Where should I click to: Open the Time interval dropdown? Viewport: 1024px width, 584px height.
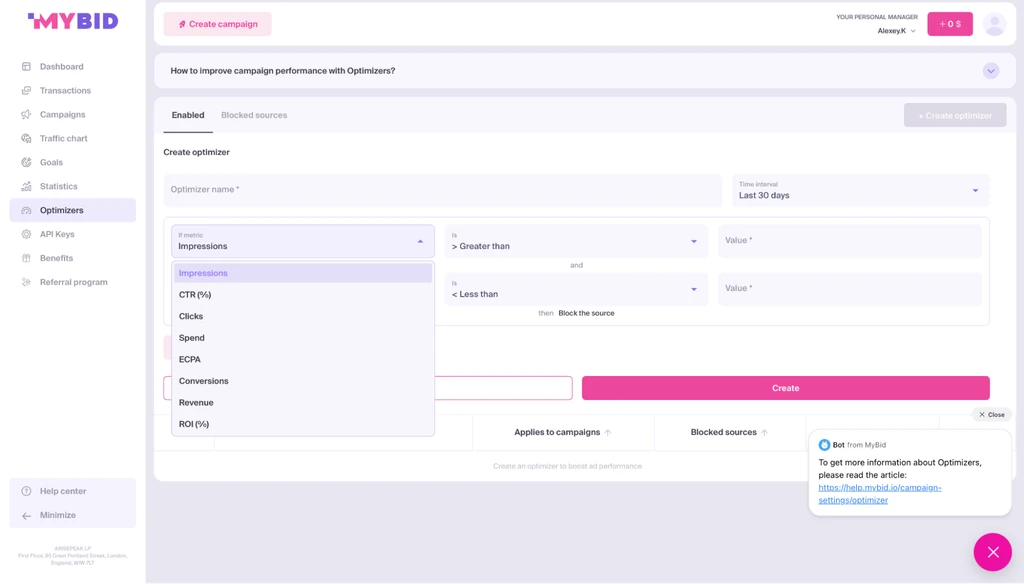tap(860, 190)
